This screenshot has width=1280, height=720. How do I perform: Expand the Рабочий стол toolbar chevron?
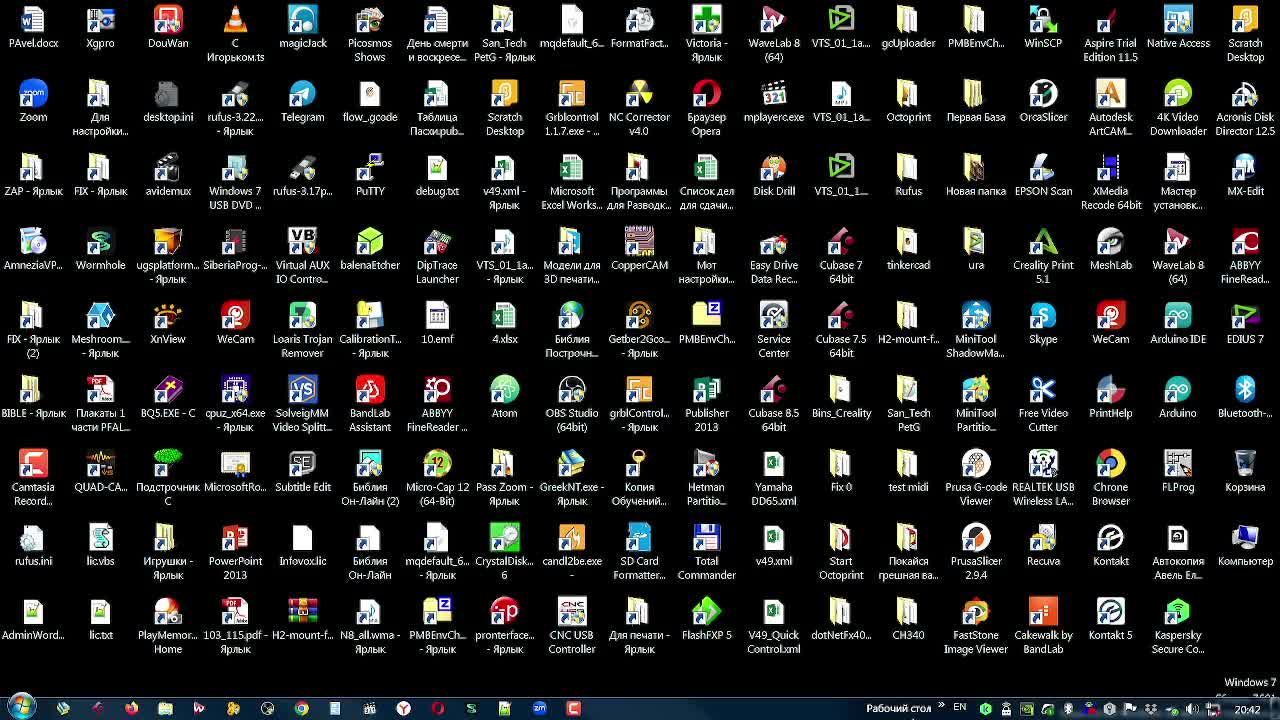pyautogui.click(x=941, y=706)
